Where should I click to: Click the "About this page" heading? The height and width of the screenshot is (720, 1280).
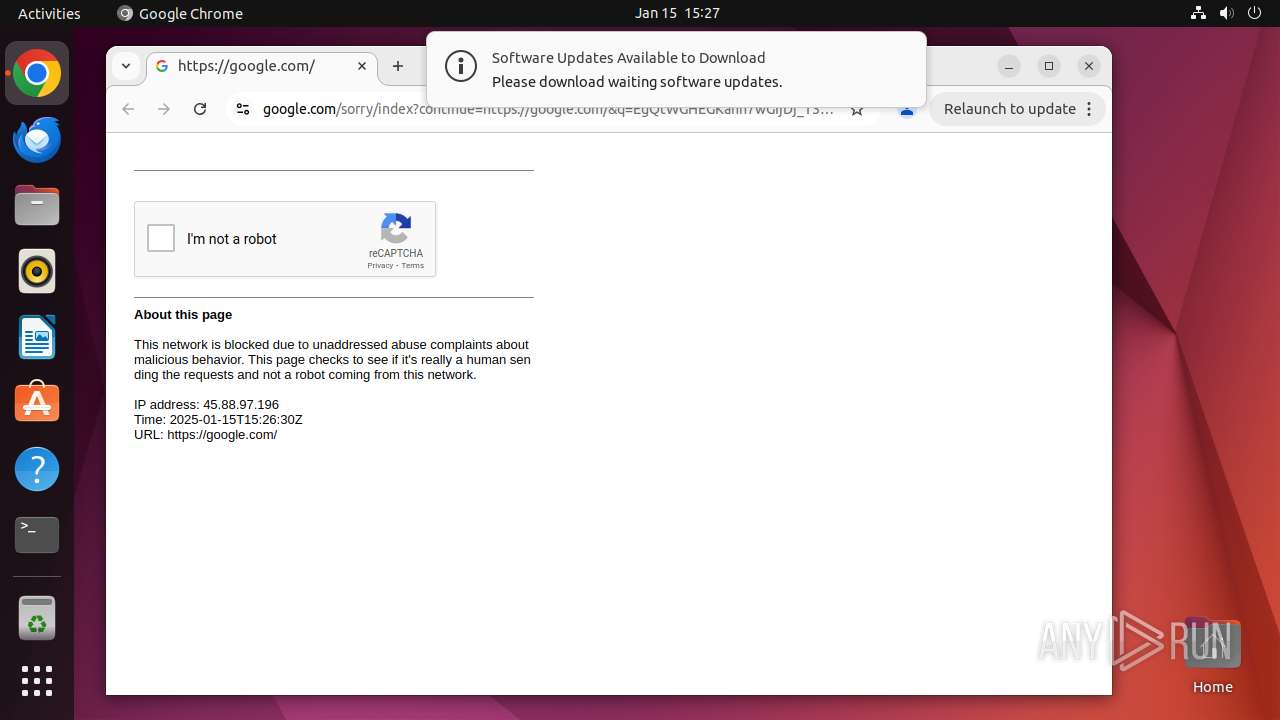click(x=183, y=315)
